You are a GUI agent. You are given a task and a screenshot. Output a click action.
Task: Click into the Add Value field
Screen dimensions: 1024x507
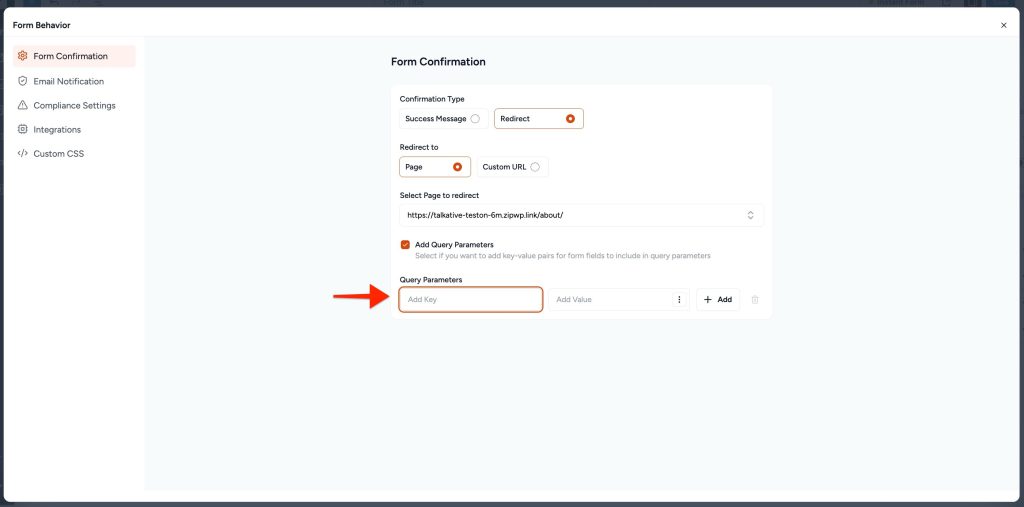point(610,299)
